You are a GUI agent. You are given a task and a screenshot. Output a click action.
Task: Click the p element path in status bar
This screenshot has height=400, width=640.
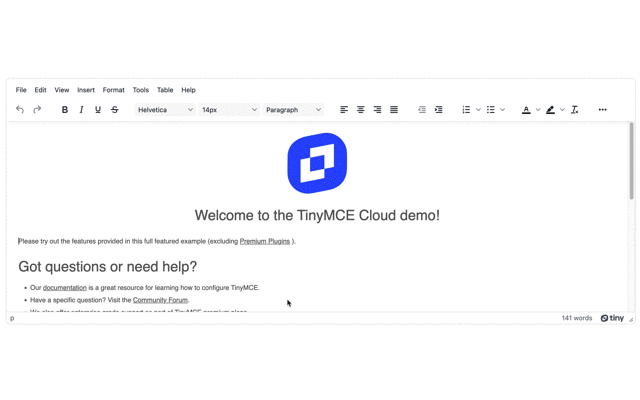pos(12,318)
